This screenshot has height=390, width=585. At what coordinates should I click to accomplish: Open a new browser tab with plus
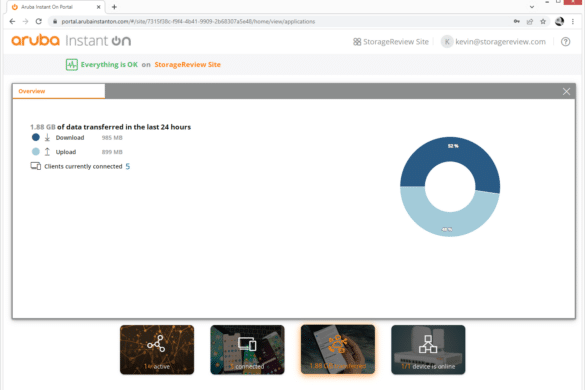coord(114,7)
